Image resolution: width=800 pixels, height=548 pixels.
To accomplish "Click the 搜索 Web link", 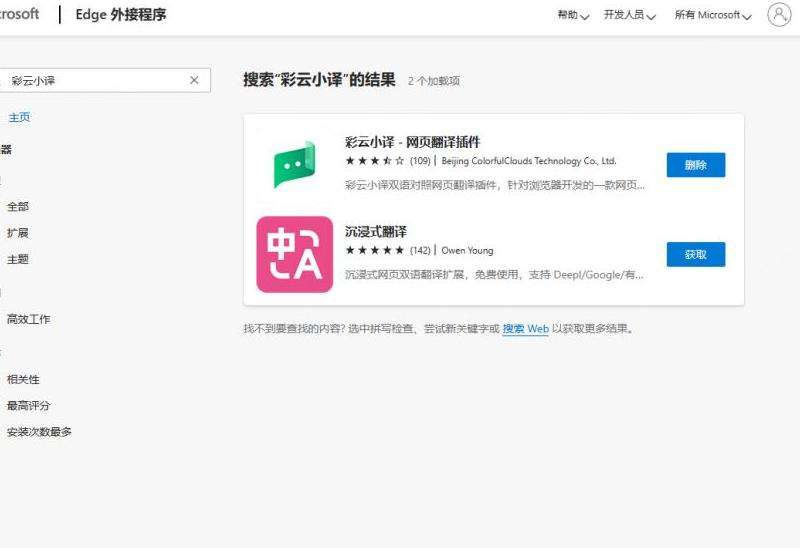I will pos(526,329).
